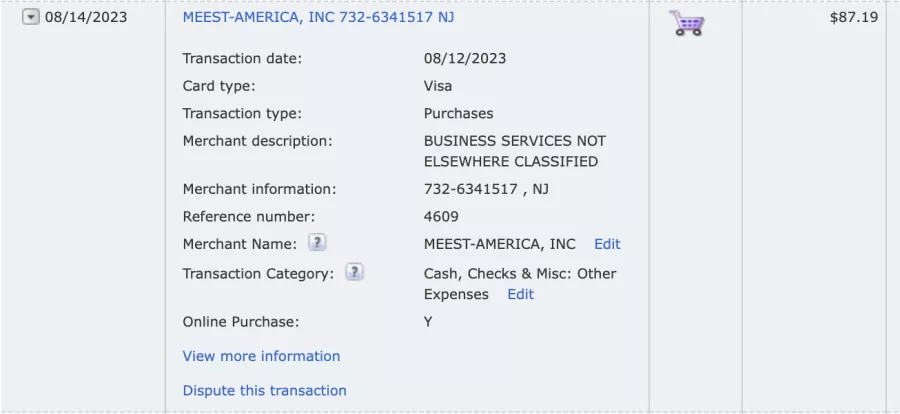Click the Visa card type value
The height and width of the screenshot is (414, 900).
pyautogui.click(x=438, y=86)
